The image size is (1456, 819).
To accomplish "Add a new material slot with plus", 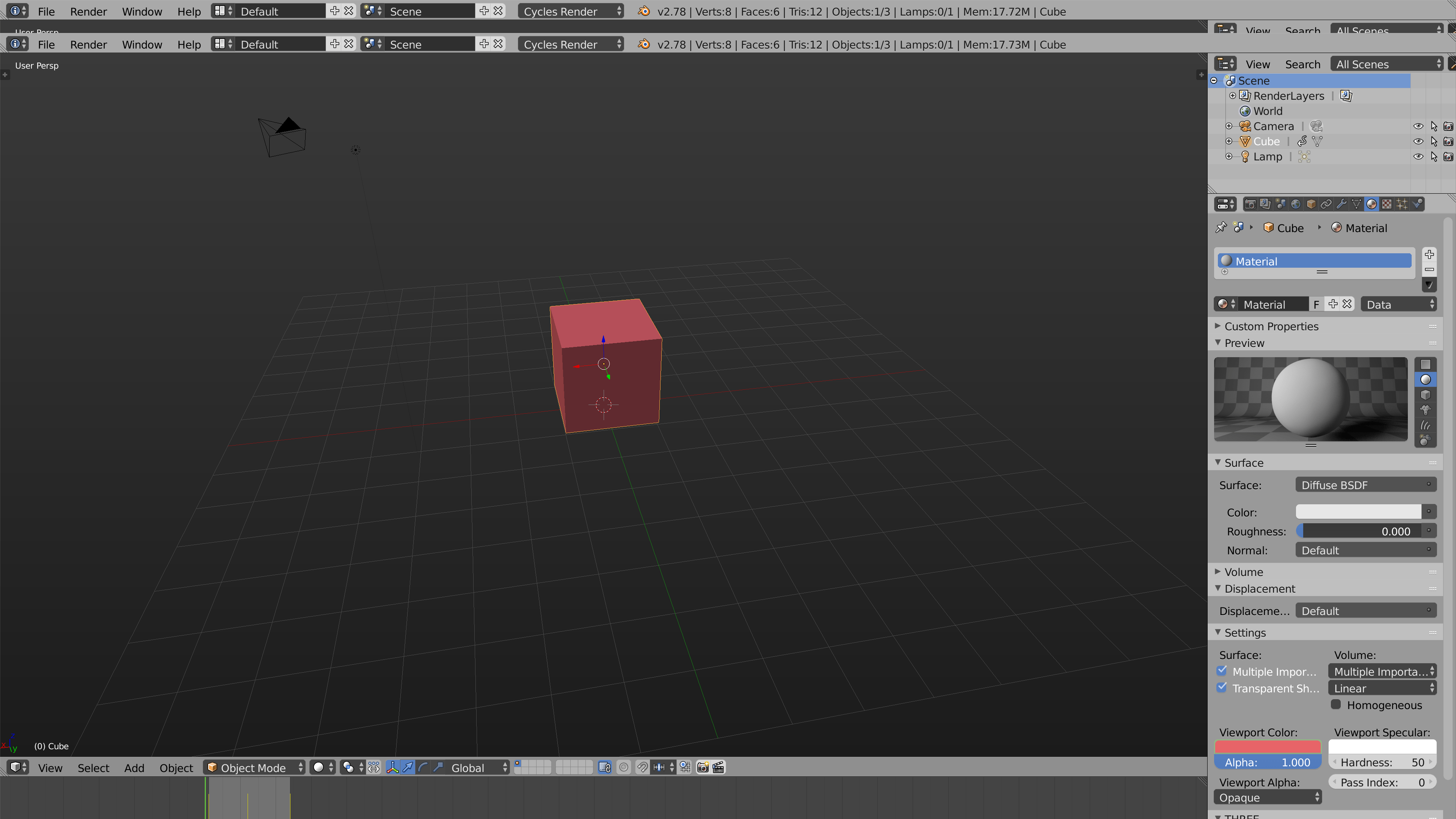I will pyautogui.click(x=1429, y=254).
